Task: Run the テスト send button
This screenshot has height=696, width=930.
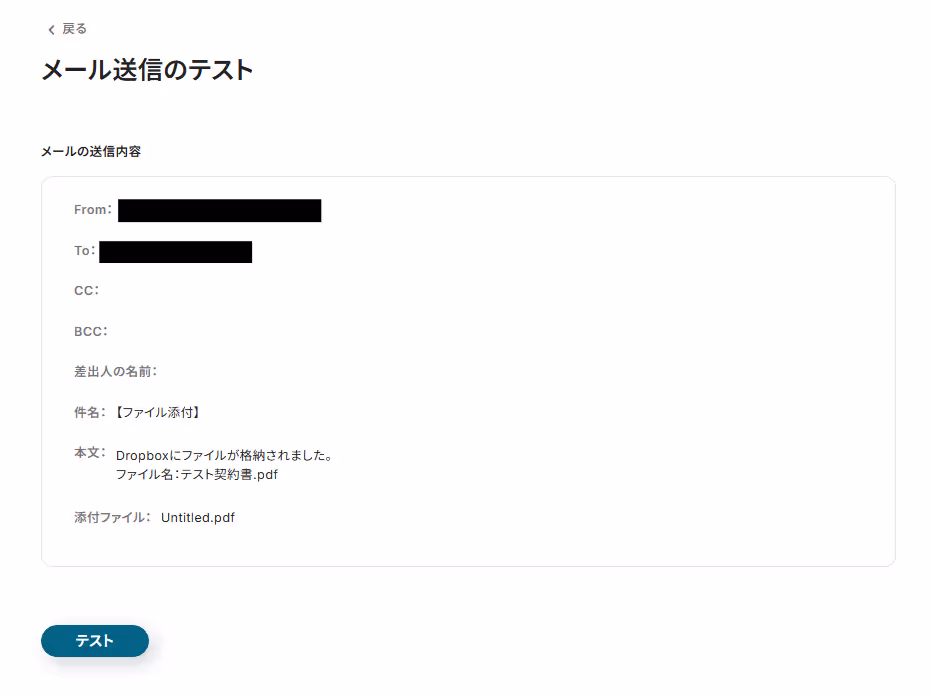Action: pyautogui.click(x=95, y=641)
